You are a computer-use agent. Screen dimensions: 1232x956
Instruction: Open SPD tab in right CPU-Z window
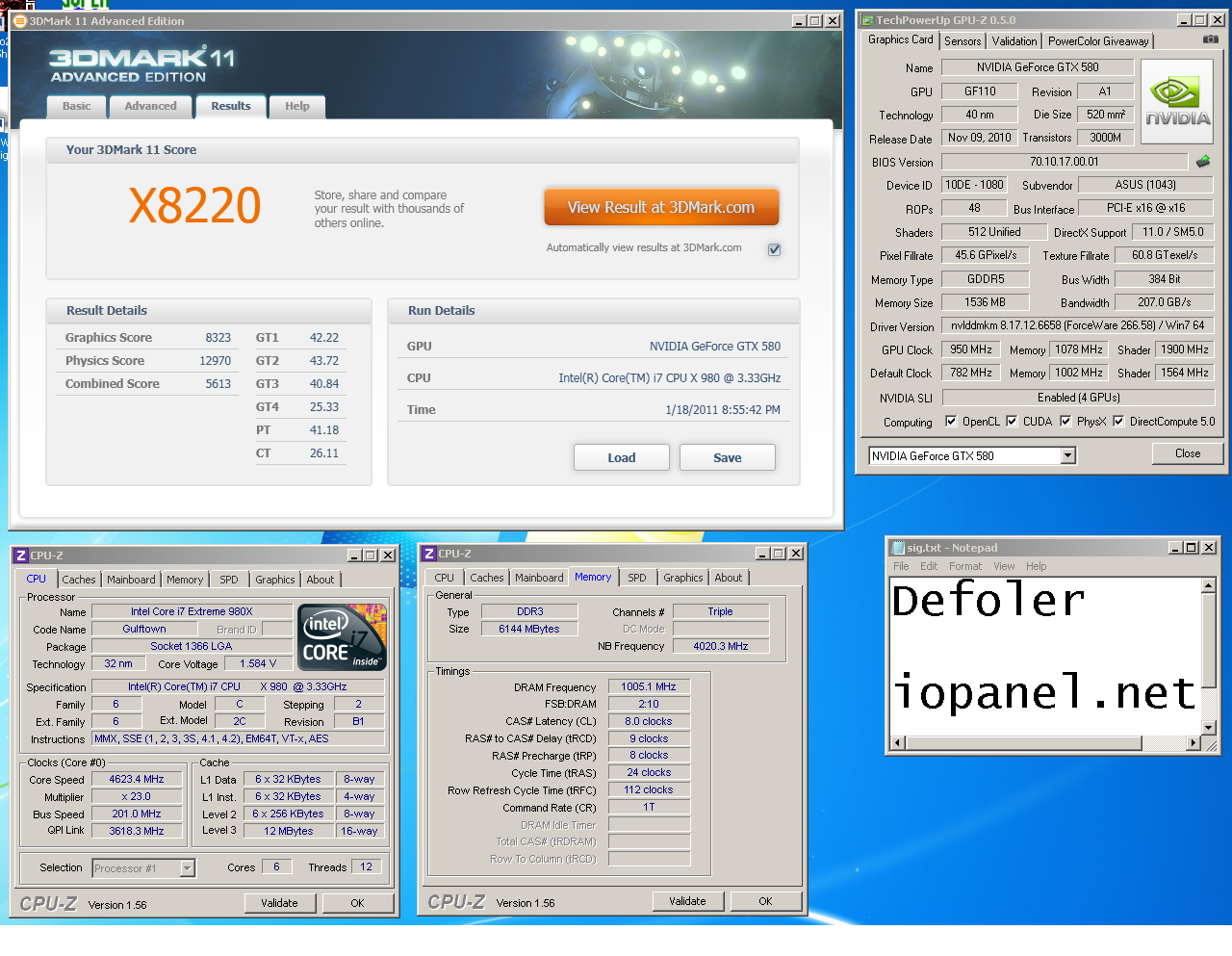tap(637, 578)
